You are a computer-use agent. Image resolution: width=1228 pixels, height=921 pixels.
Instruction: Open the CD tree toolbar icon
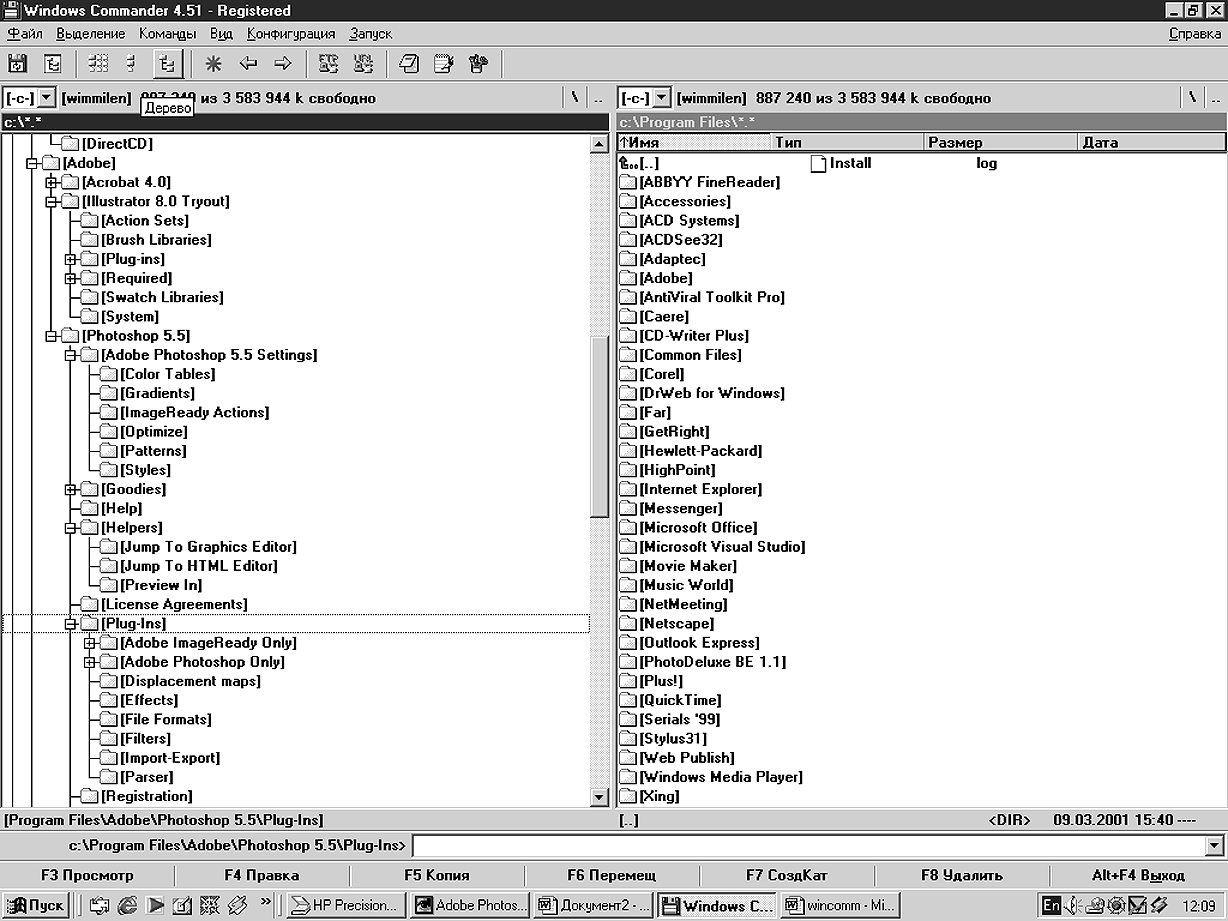pos(53,64)
